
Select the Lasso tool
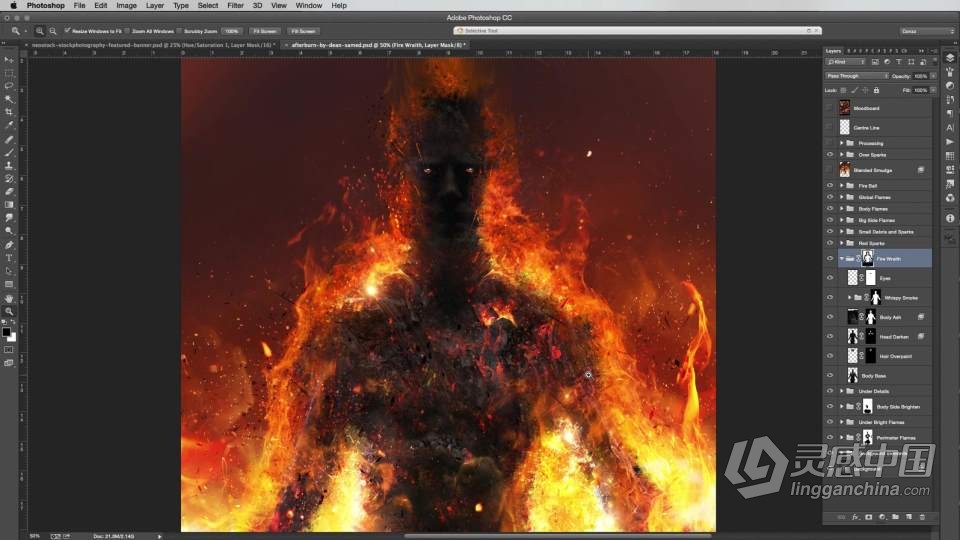pos(9,86)
